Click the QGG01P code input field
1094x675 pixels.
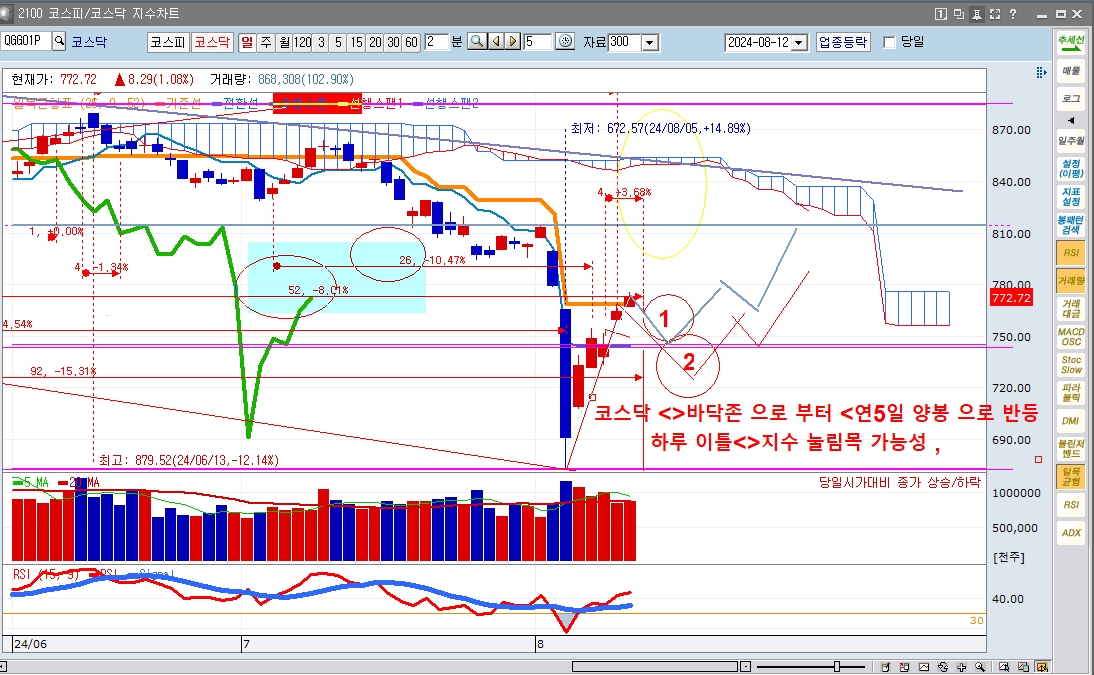[26, 41]
